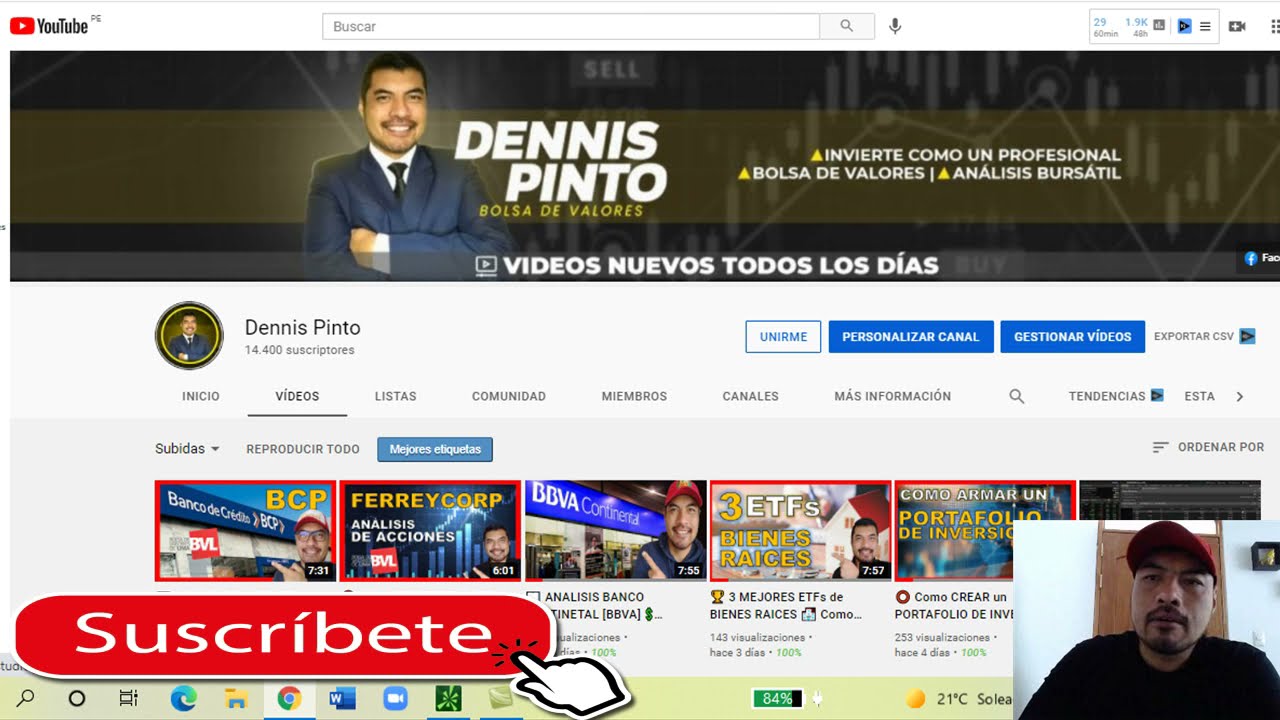Open the Windows taskbar search icon
Image resolution: width=1280 pixels, height=720 pixels.
pyautogui.click(x=26, y=698)
